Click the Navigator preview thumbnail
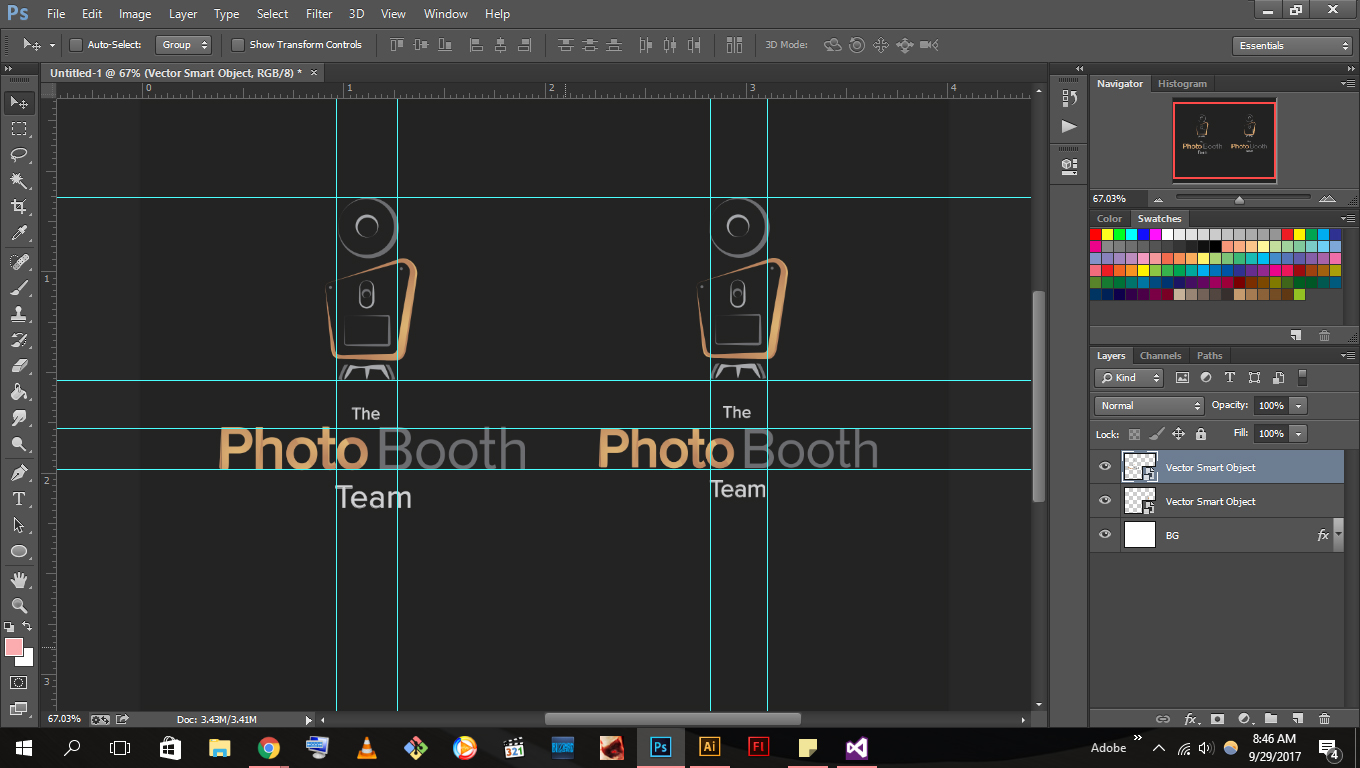Viewport: 1360px width, 768px height. pyautogui.click(x=1224, y=140)
